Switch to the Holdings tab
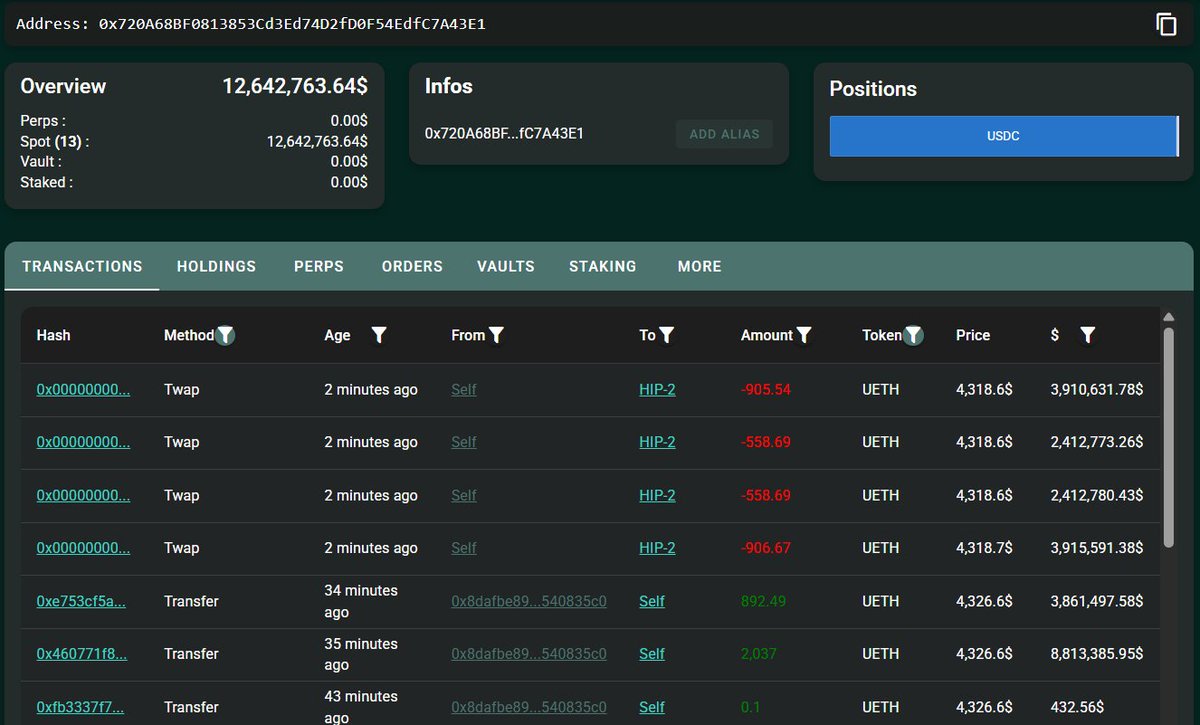The image size is (1200, 725). (216, 267)
